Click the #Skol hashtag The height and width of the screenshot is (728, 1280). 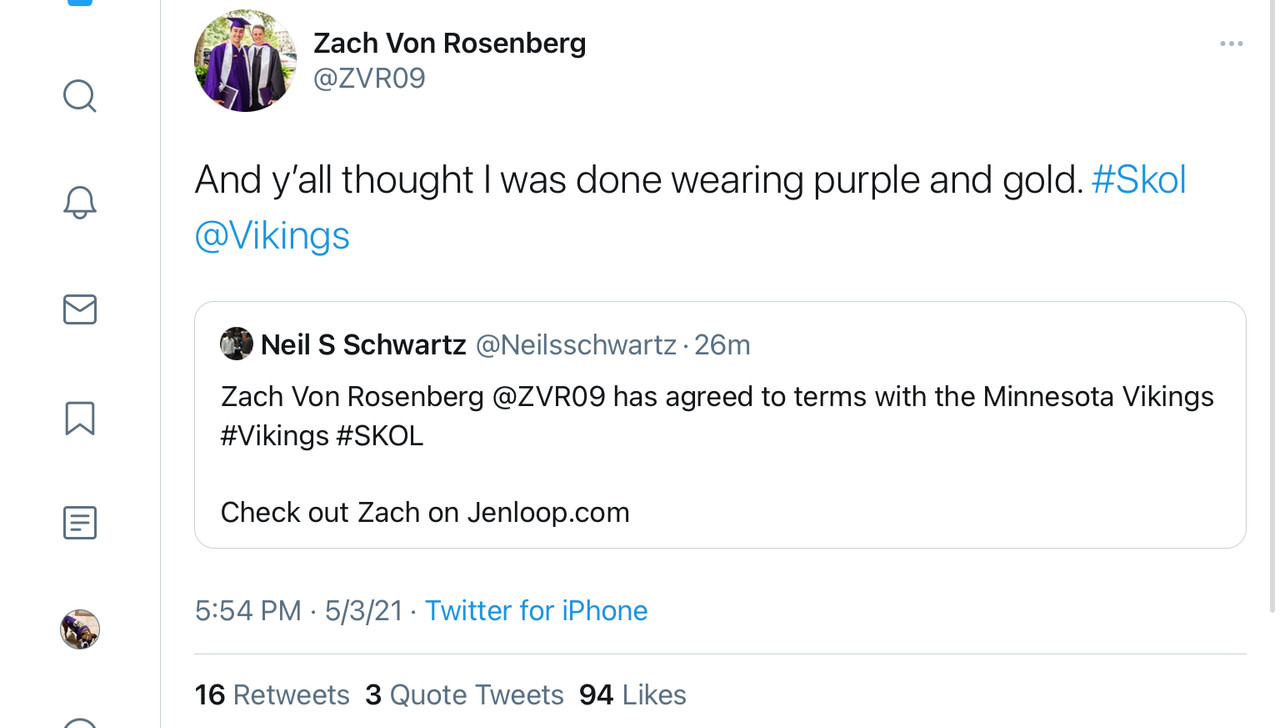(x=1138, y=180)
